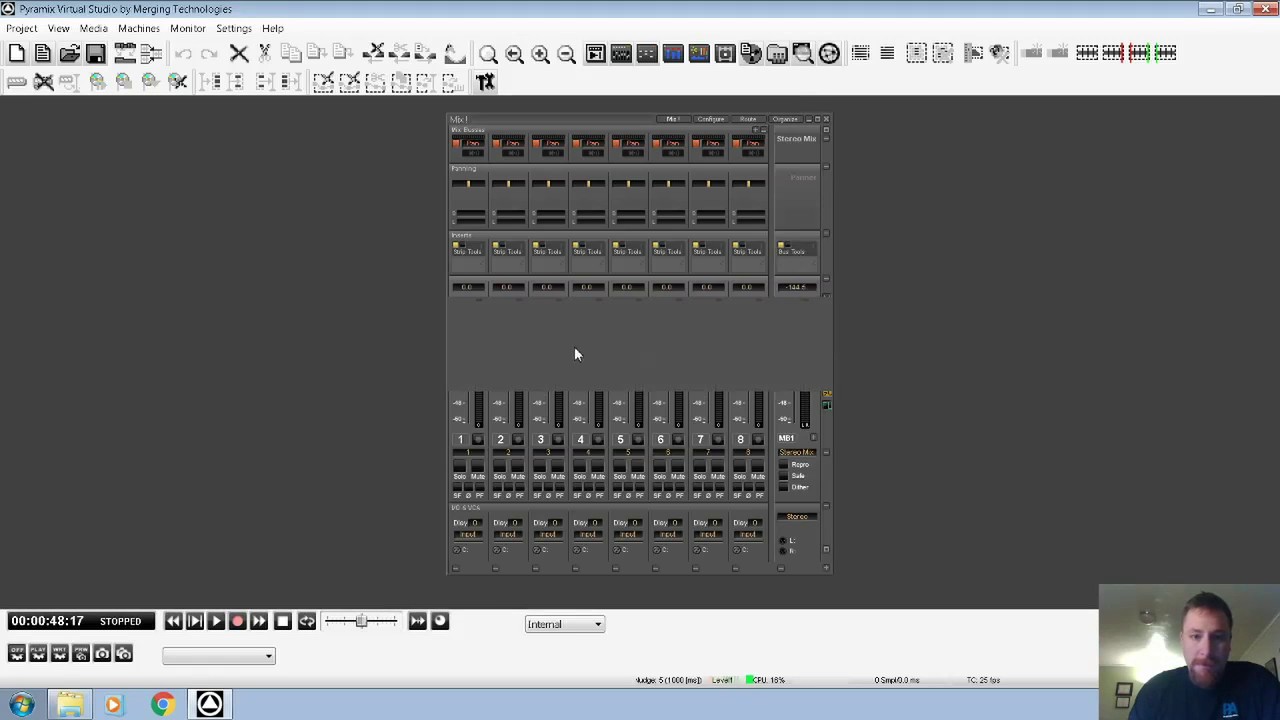Toggle the phase invert Ø button on channel 5
1280x720 pixels.
click(628, 487)
